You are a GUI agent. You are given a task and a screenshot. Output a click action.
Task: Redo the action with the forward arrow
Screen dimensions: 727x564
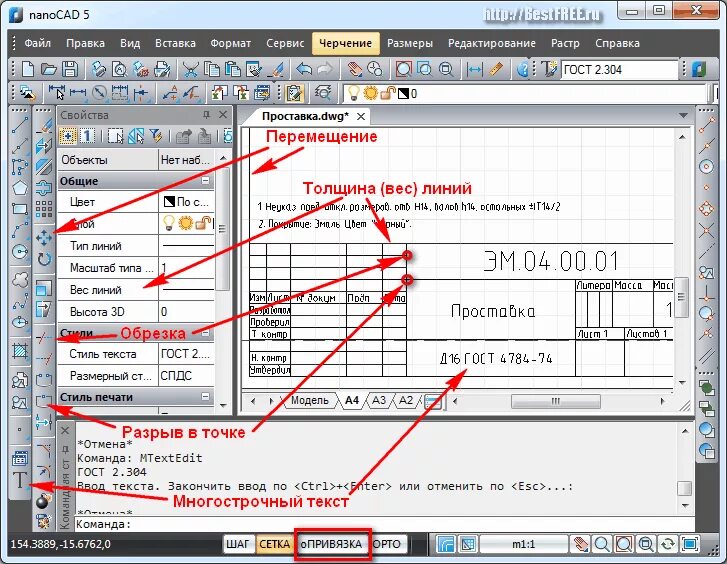tap(325, 70)
